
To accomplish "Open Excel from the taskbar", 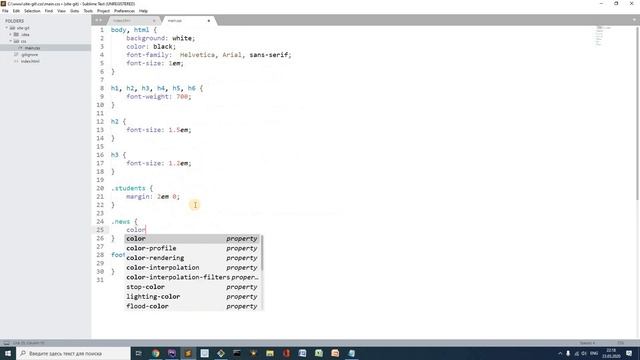I will coord(319,353).
